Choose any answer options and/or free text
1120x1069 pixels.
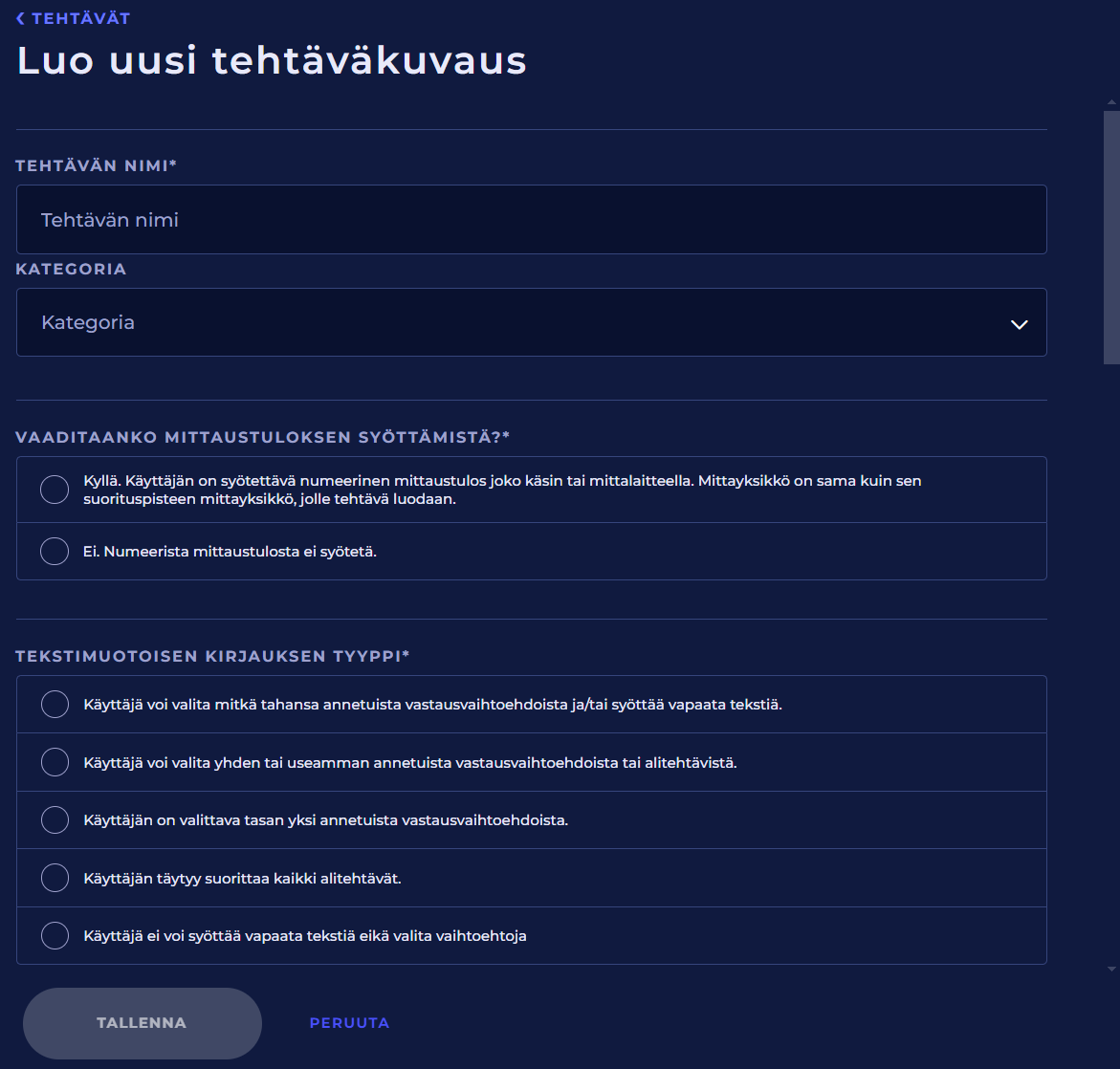55,705
